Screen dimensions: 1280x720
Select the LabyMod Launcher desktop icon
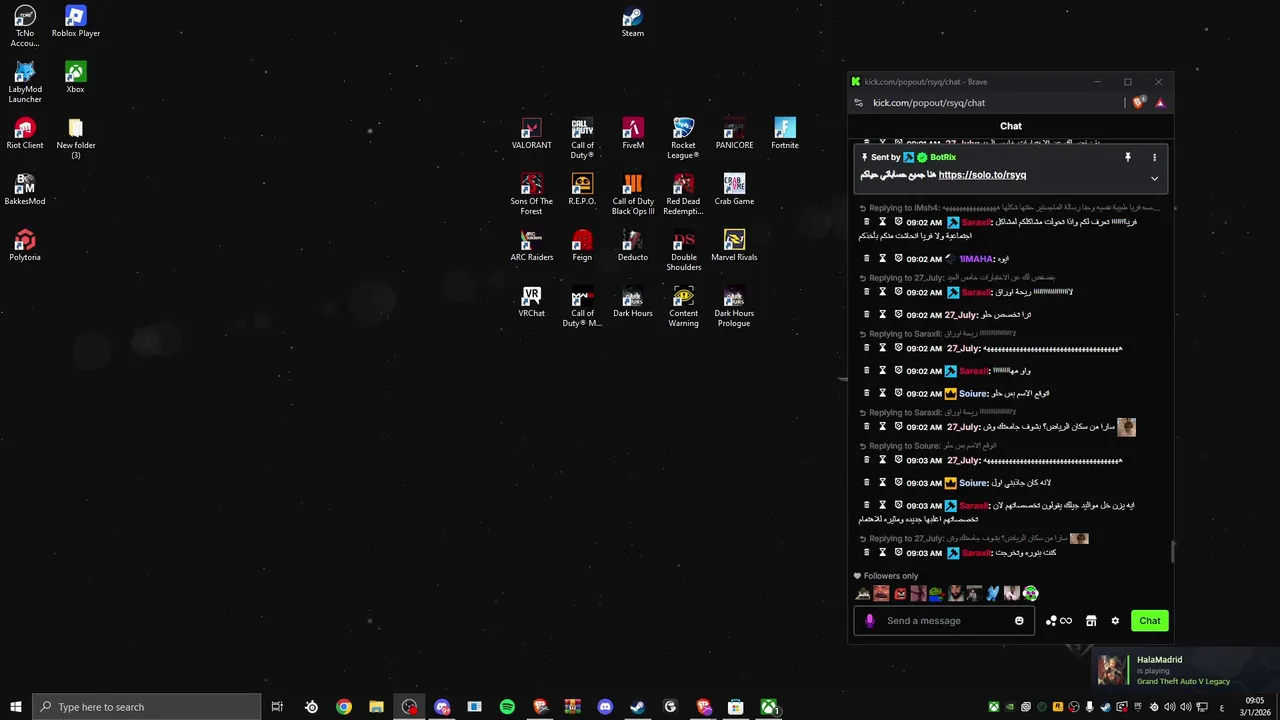[x=25, y=82]
